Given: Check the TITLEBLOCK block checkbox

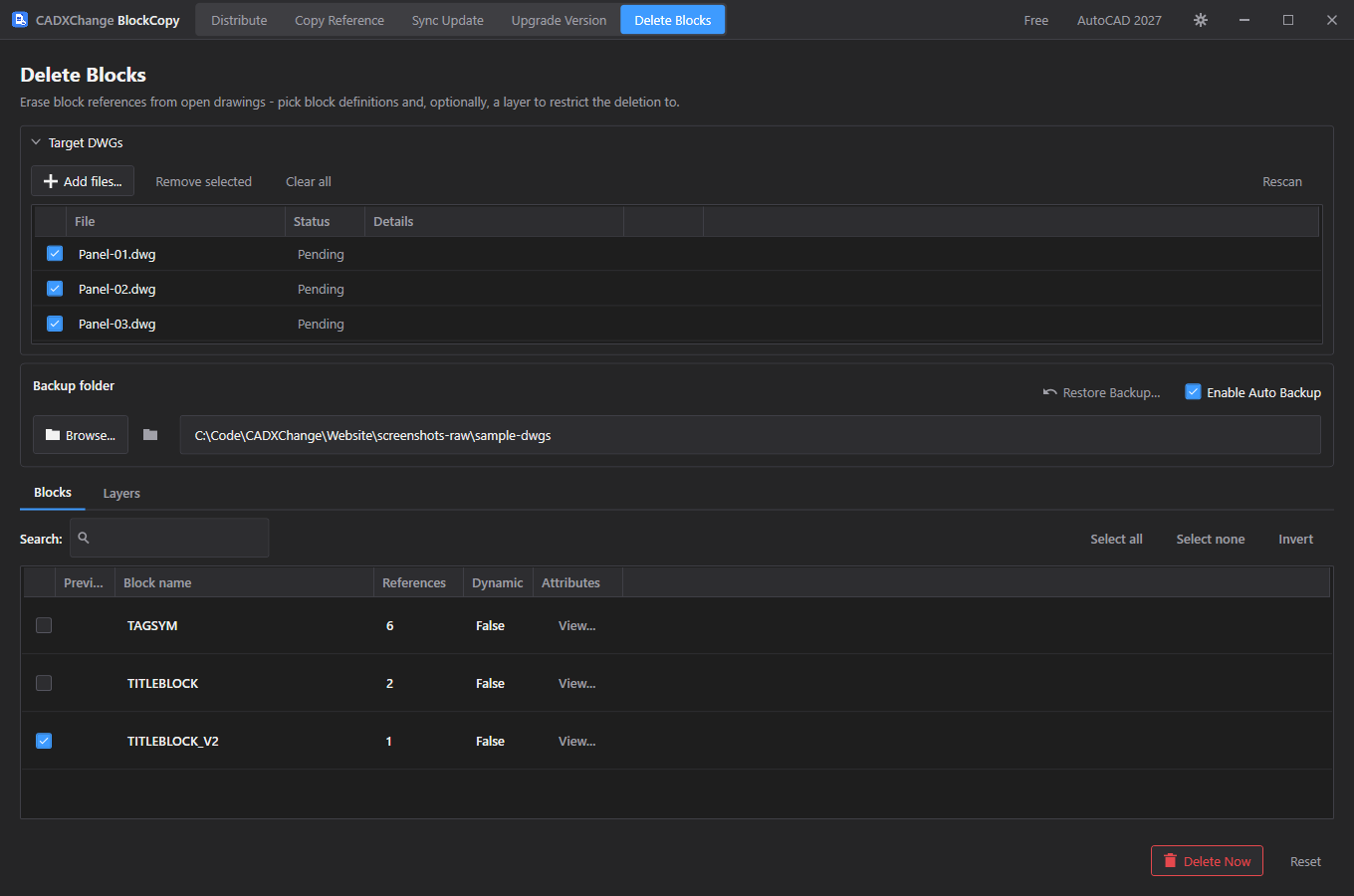Looking at the screenshot, I should tap(44, 683).
